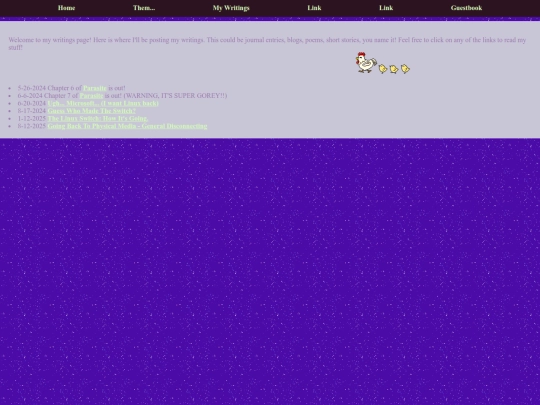The width and height of the screenshot is (540, 405).
Task: Open the Them... nav item
Action: tap(144, 8)
